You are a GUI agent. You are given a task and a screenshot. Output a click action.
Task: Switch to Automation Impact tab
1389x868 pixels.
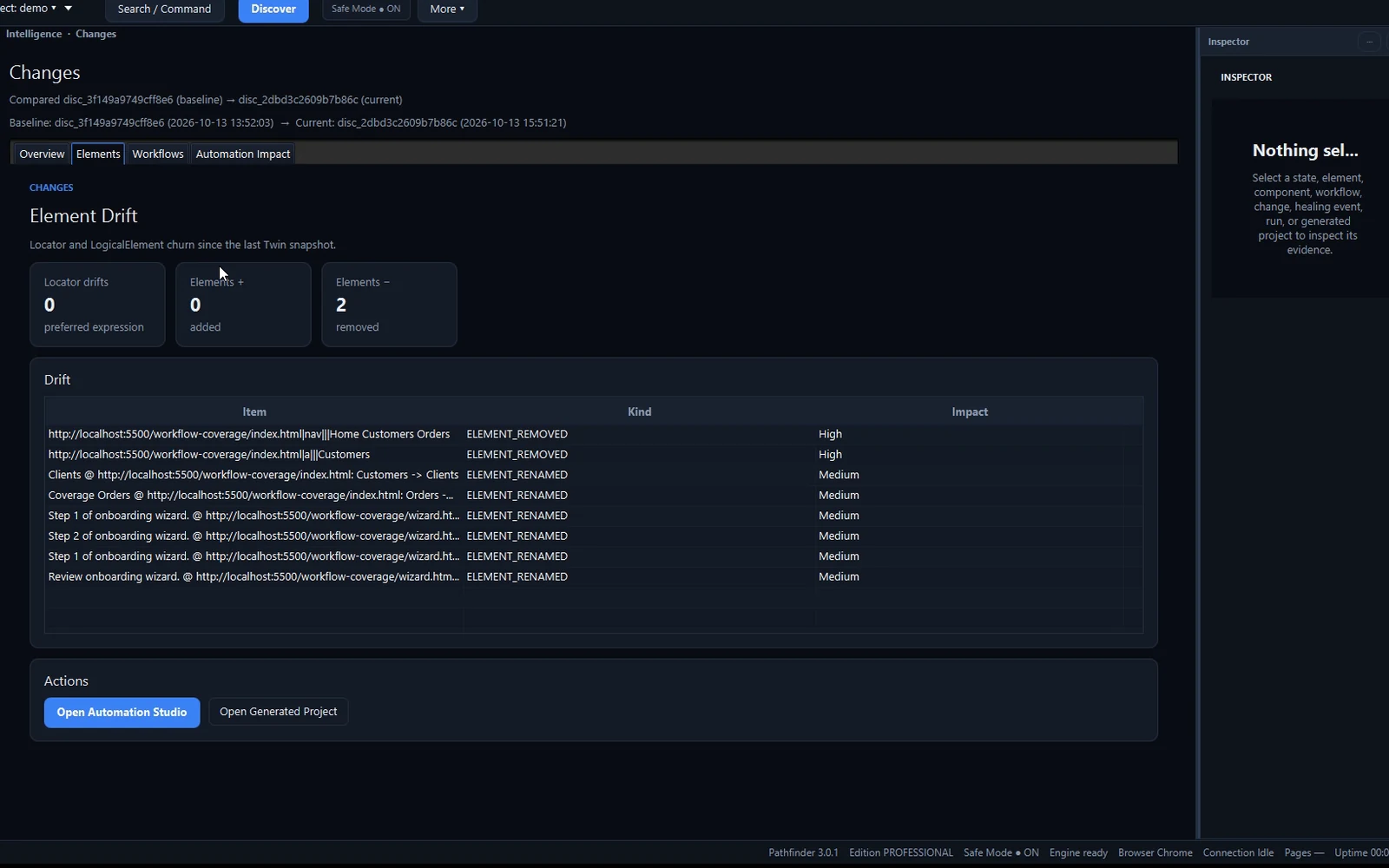coord(243,154)
